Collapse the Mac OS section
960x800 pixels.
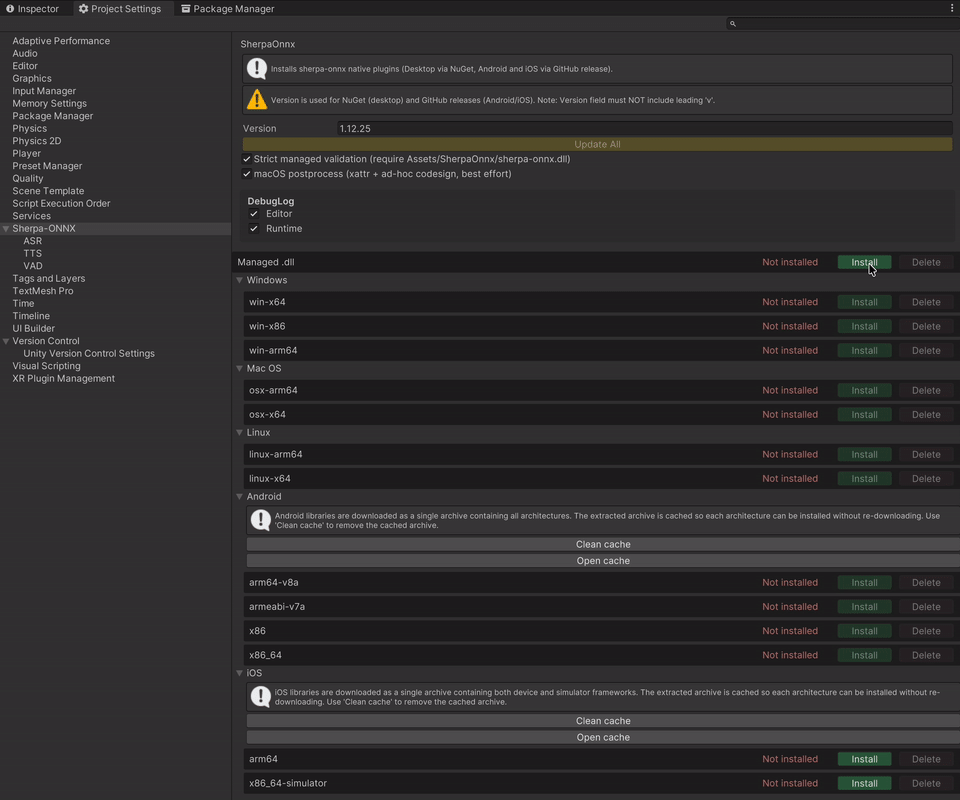click(239, 368)
